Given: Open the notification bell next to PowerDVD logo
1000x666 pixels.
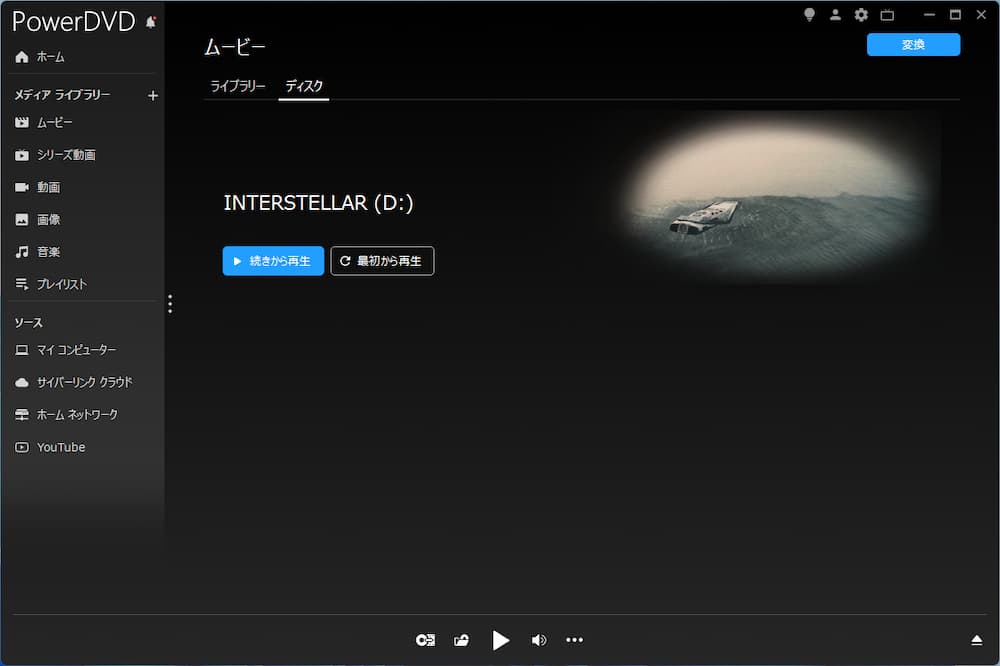Looking at the screenshot, I should click(x=151, y=22).
